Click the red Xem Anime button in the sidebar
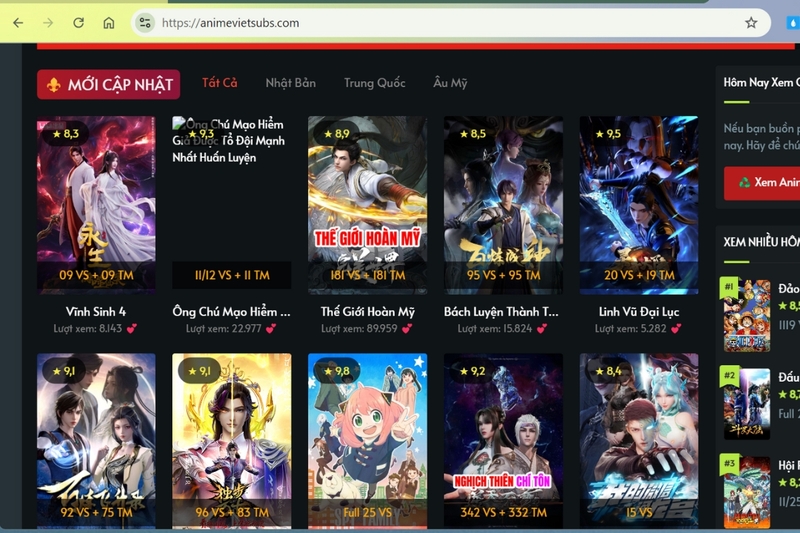 762,183
